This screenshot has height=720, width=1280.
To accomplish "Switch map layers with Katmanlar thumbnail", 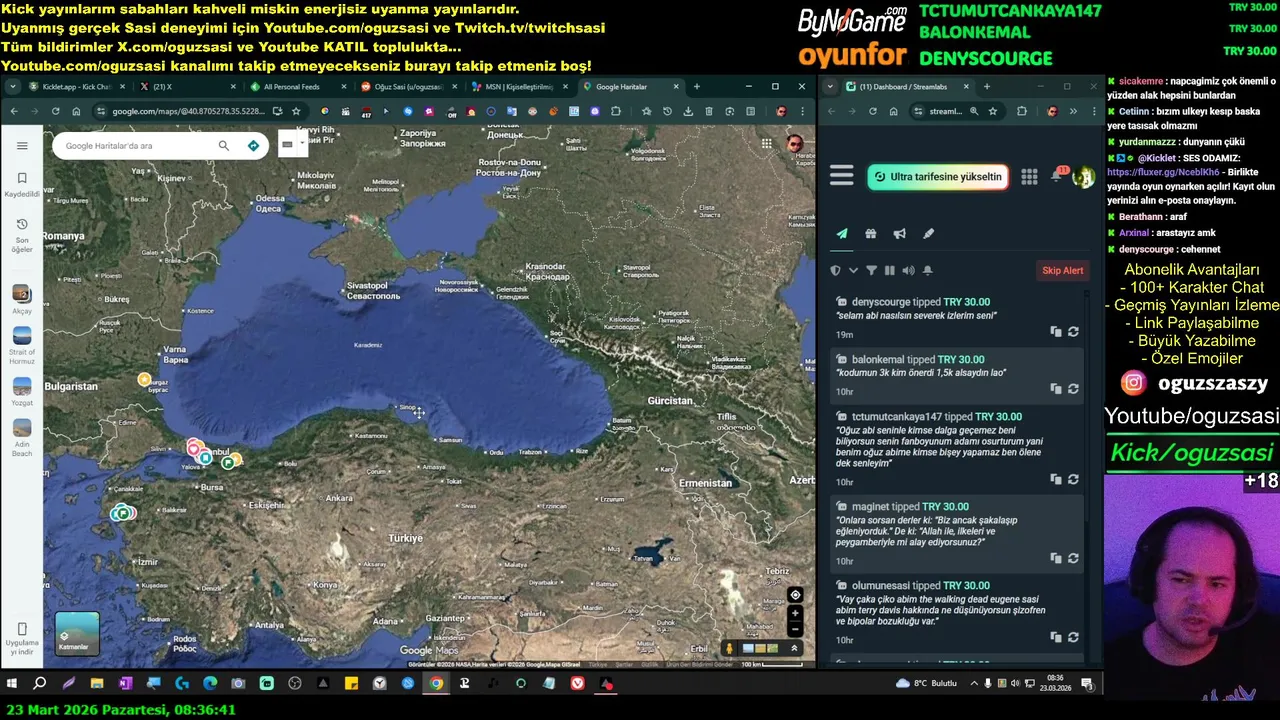I will coord(77,633).
